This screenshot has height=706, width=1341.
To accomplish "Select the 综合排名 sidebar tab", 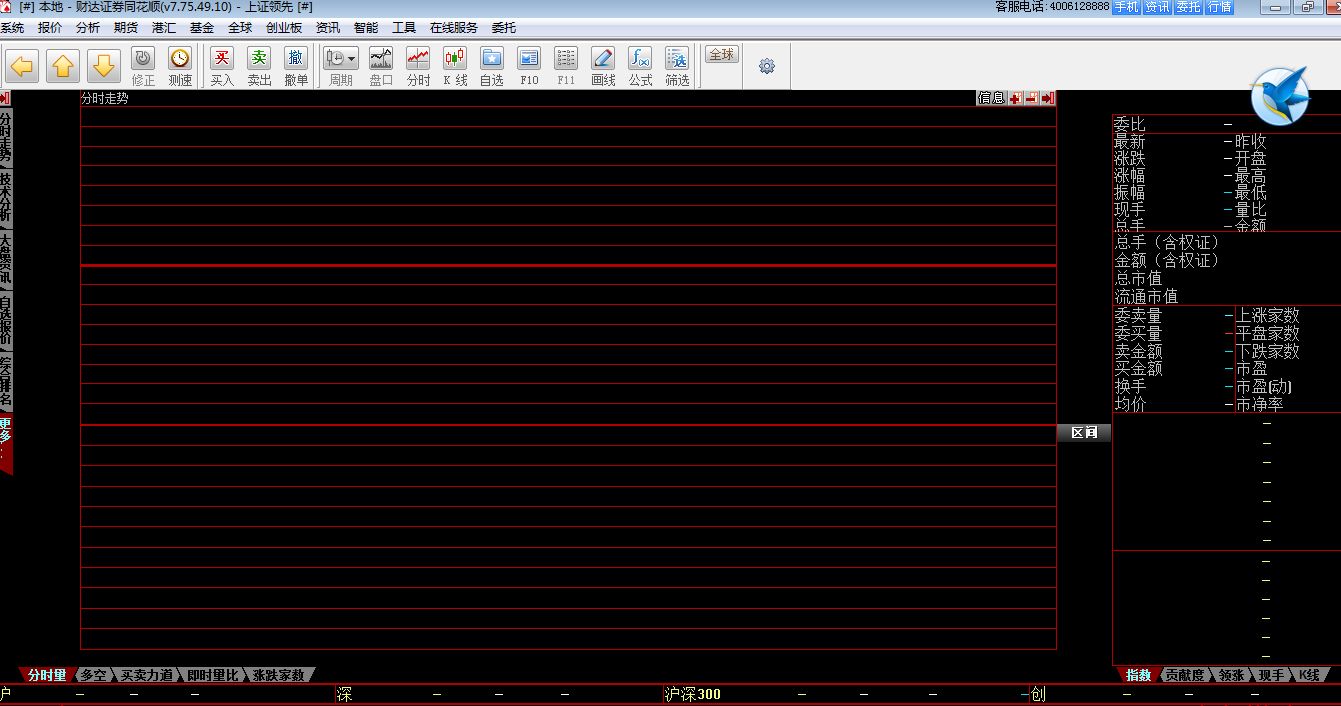I will pyautogui.click(x=6, y=383).
